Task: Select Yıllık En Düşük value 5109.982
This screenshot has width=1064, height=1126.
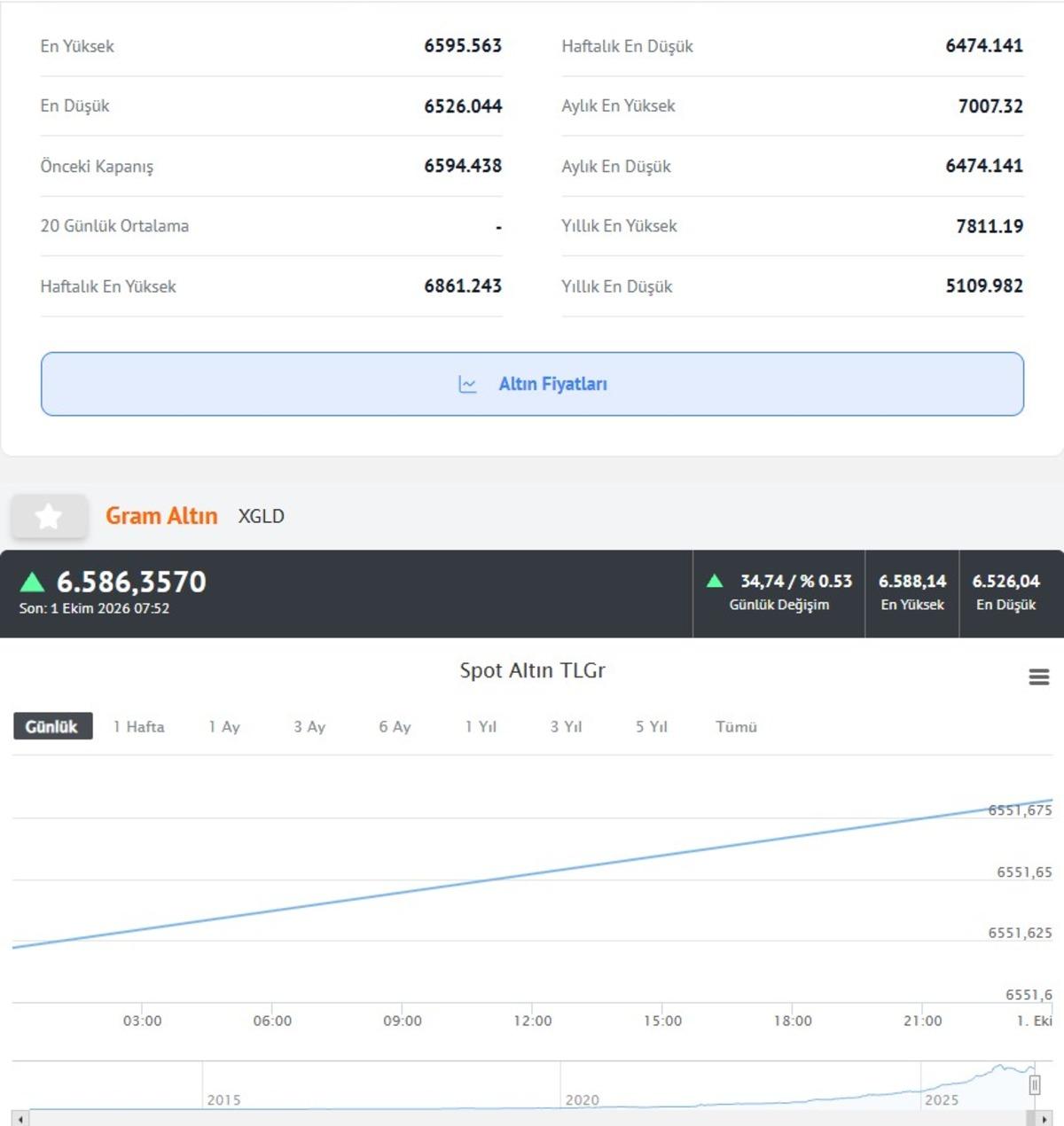Action: (984, 286)
